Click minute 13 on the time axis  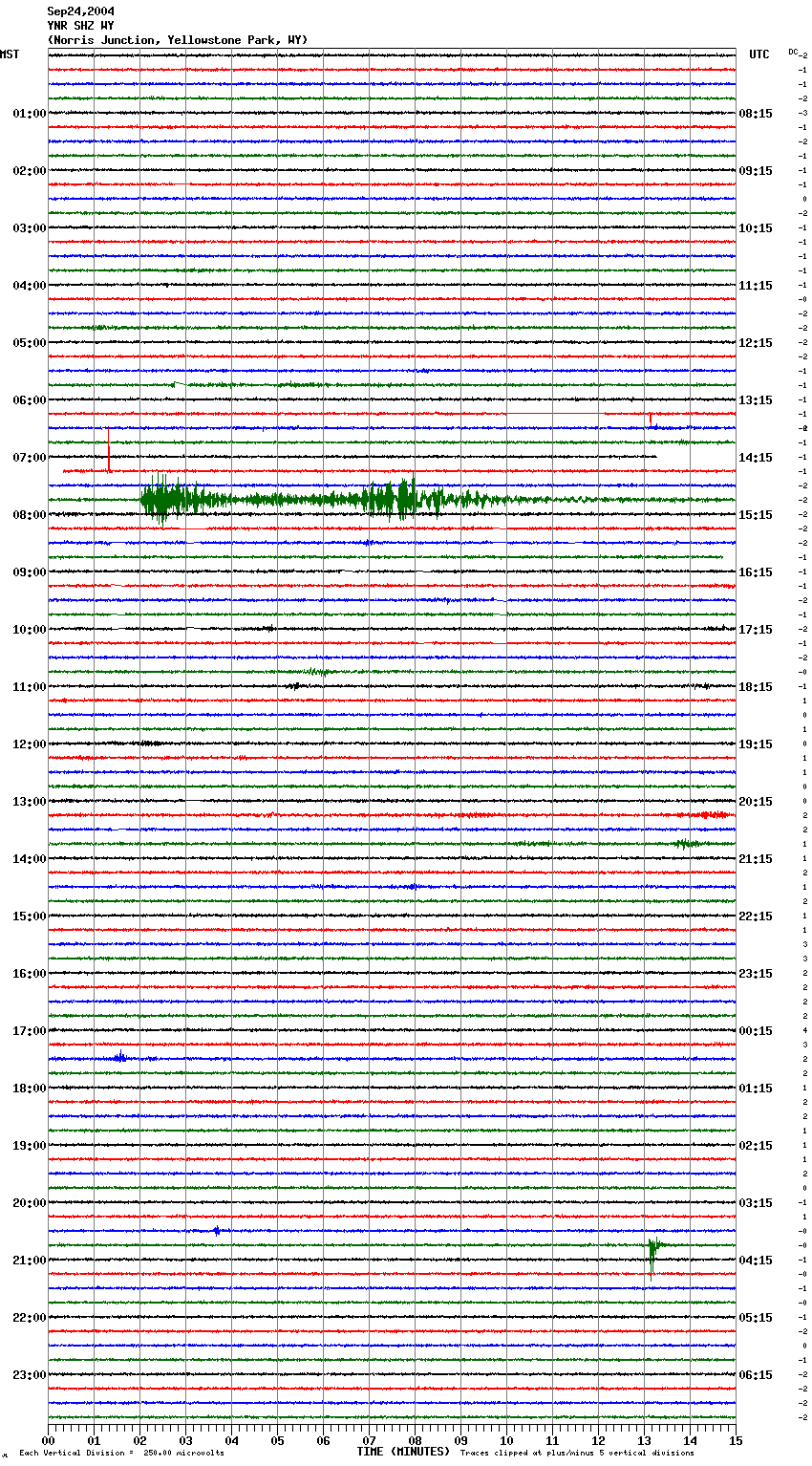645,1440
